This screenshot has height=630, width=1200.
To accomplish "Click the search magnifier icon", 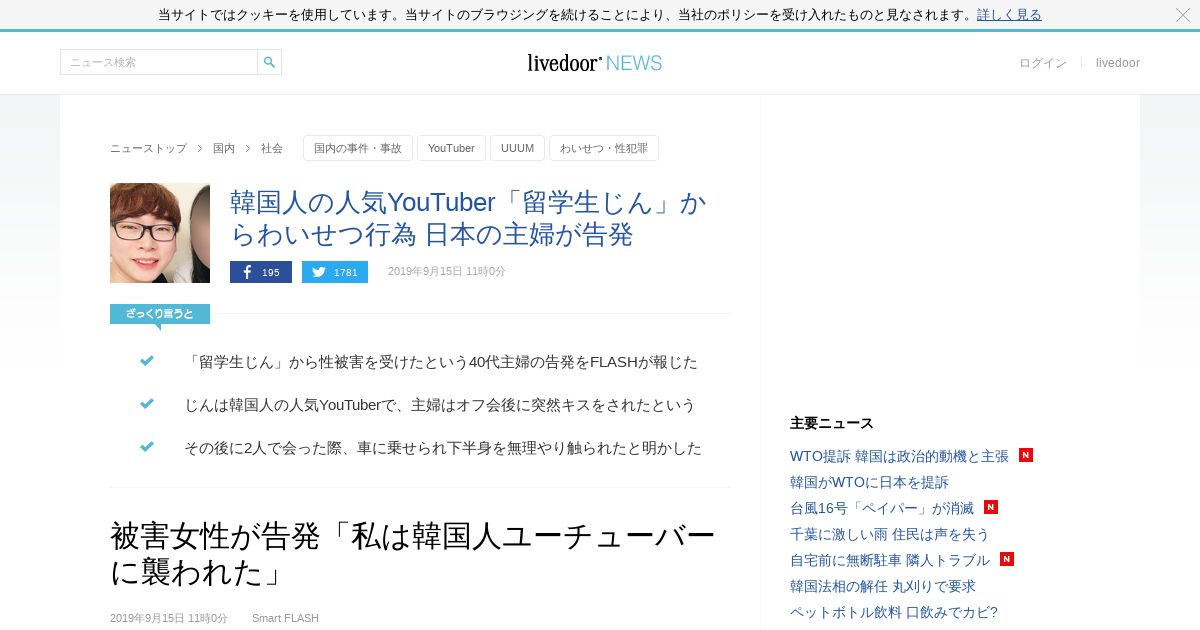I will [x=269, y=62].
